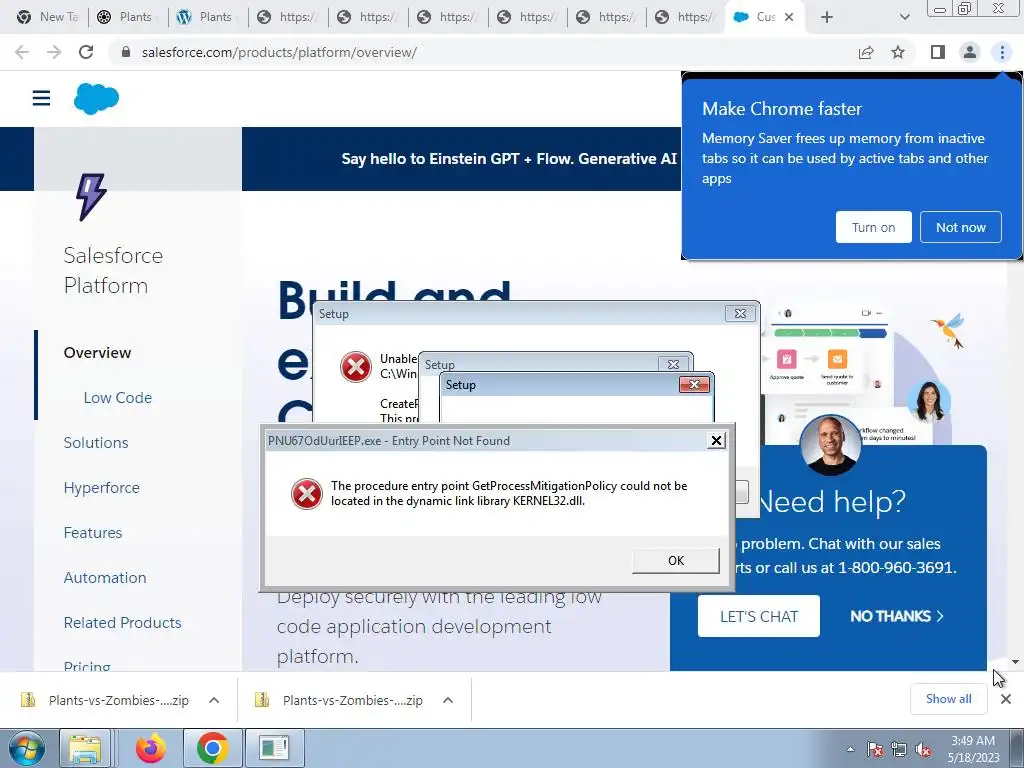Expand options for second Plants-vs-Zombies zip download
1024x768 pixels.
point(447,700)
